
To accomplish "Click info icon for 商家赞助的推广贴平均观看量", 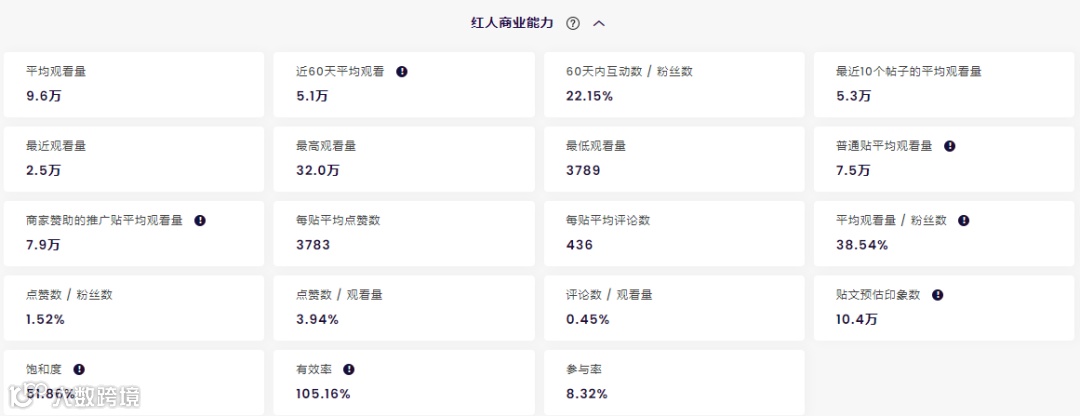I will [x=200, y=220].
